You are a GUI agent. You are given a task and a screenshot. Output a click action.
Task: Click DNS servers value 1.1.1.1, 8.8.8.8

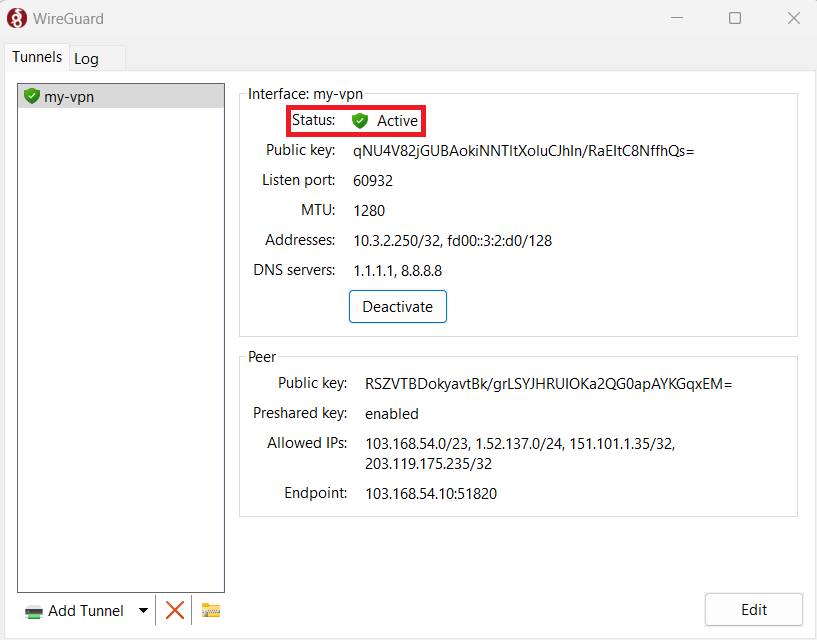tap(397, 271)
